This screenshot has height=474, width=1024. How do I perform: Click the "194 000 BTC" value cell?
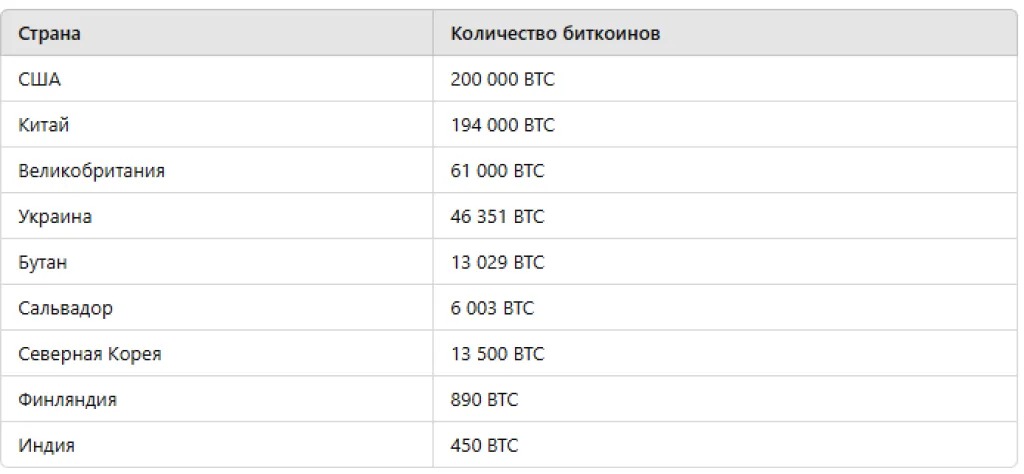click(x=503, y=126)
